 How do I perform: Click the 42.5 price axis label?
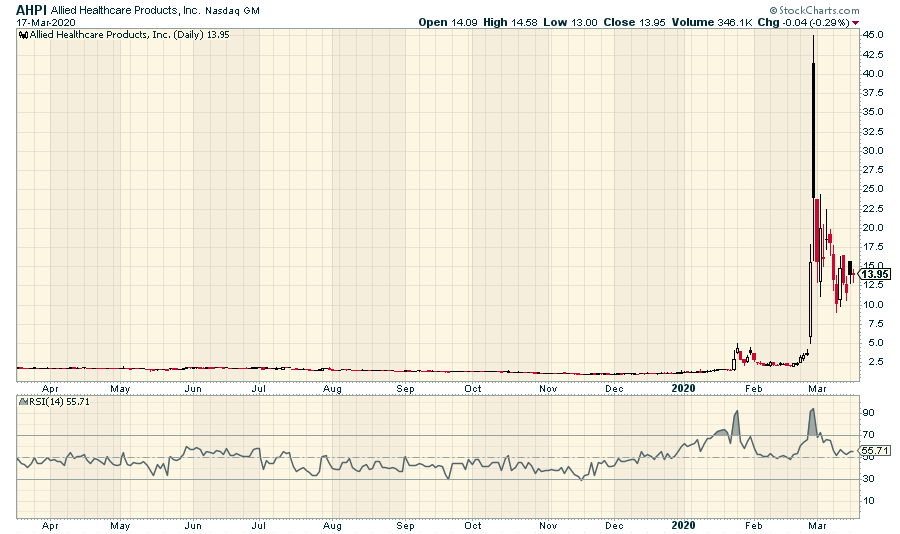pyautogui.click(x=873, y=54)
